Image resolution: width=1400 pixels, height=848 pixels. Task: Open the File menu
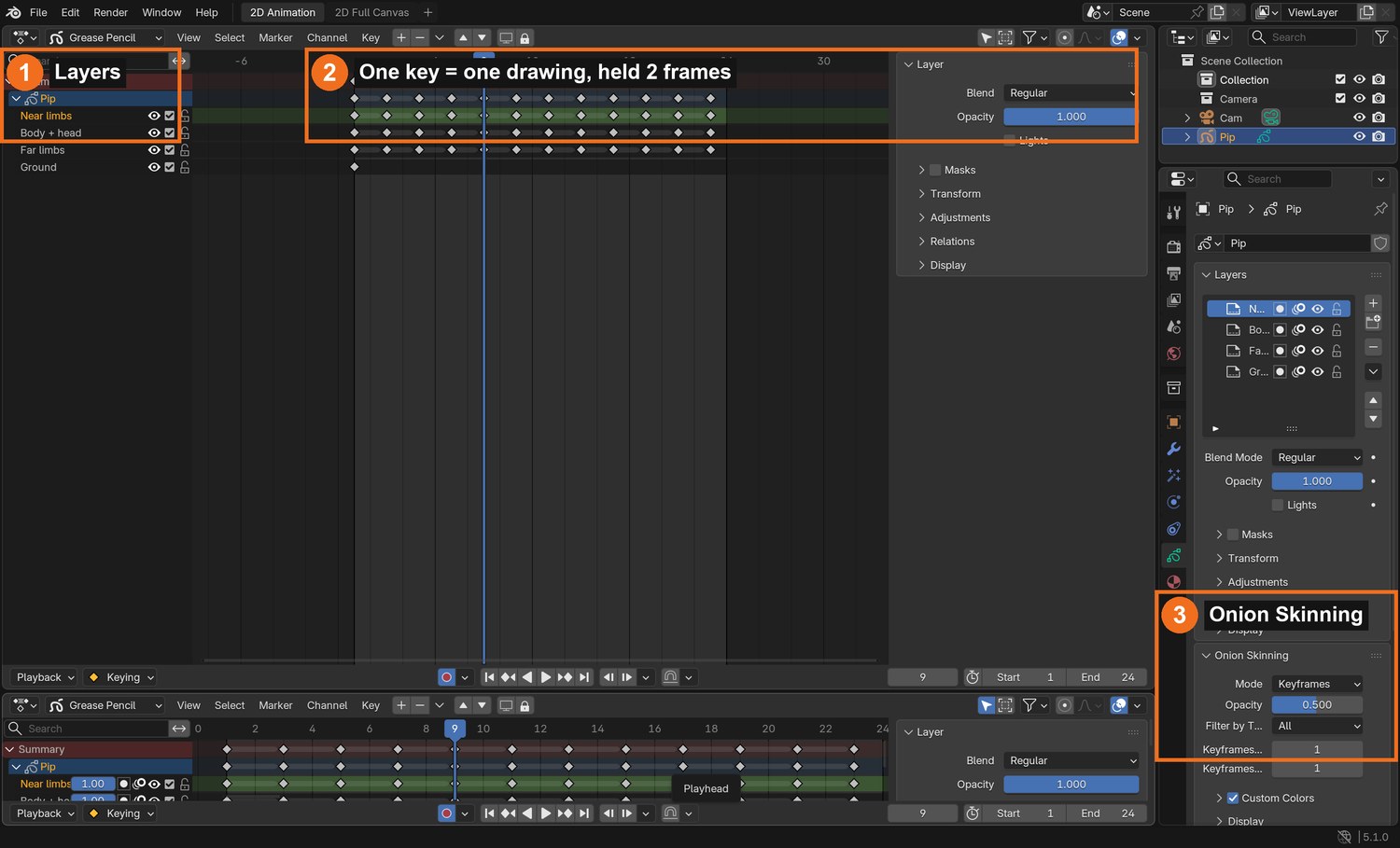click(38, 12)
